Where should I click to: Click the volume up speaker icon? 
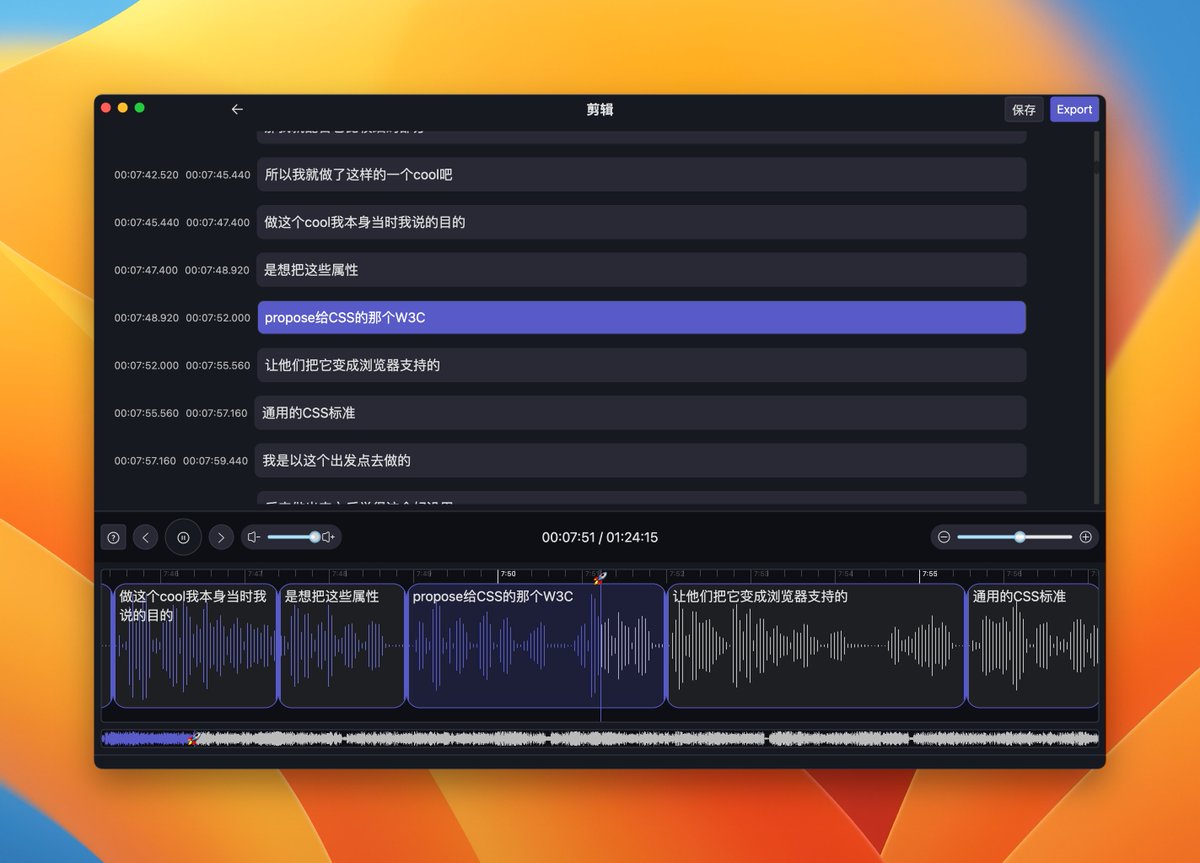click(329, 538)
